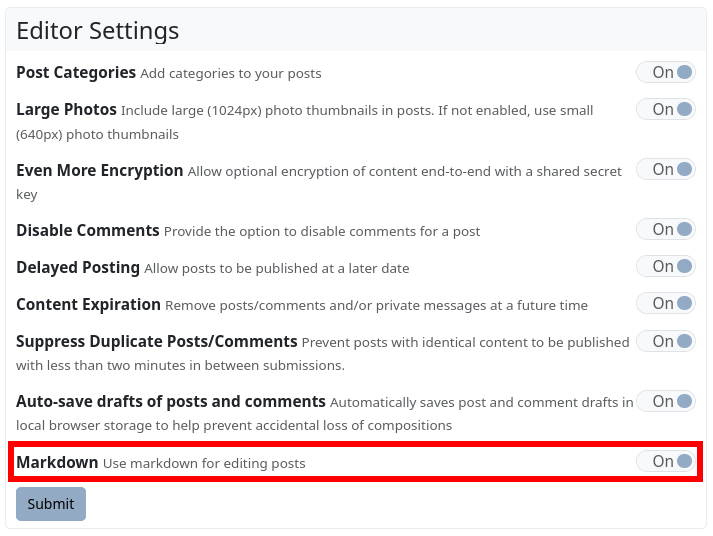713x536 pixels.
Task: Select the Large Photos label text
Action: coord(66,110)
